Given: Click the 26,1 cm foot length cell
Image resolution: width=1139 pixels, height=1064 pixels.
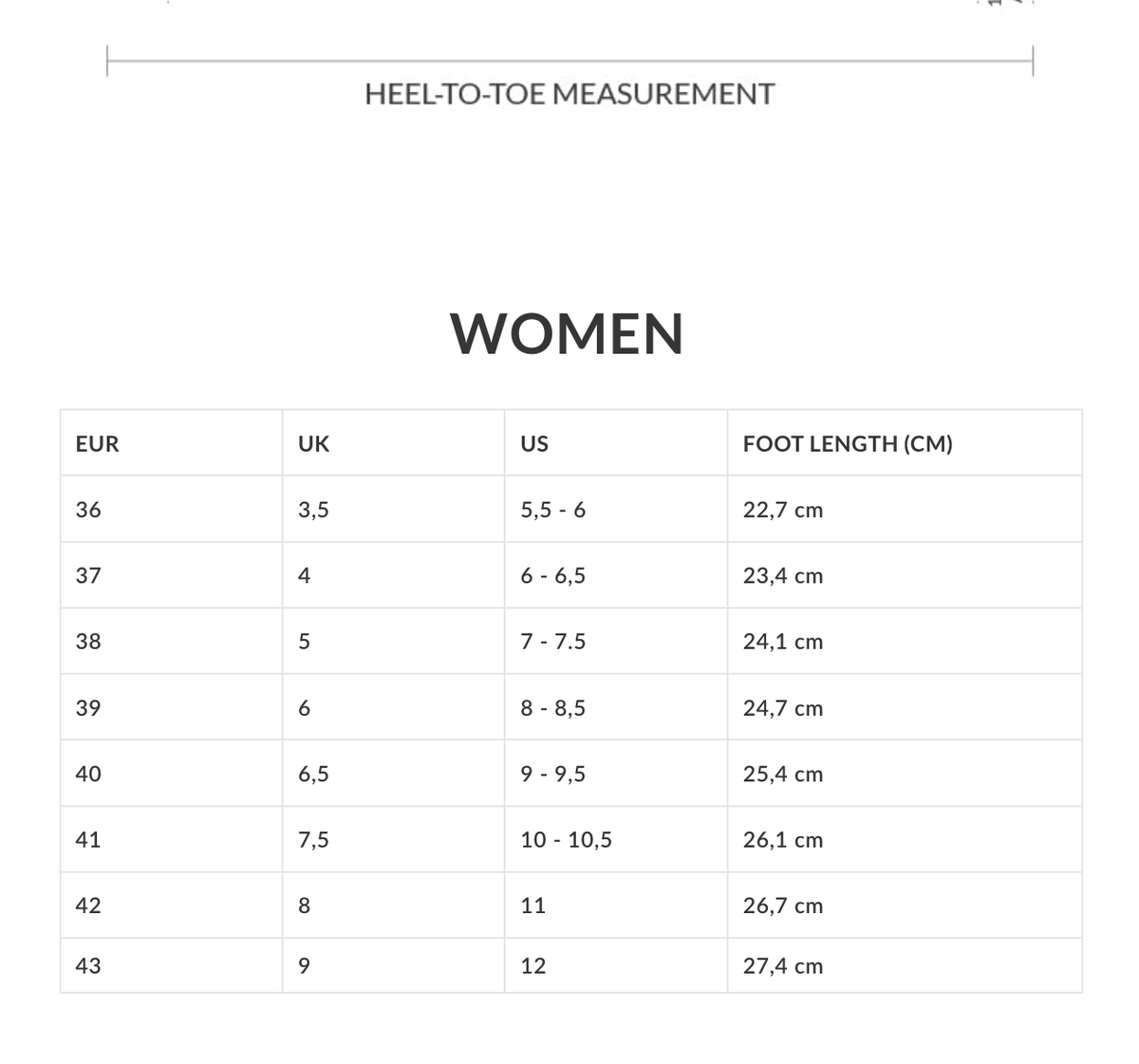Looking at the screenshot, I should [905, 839].
